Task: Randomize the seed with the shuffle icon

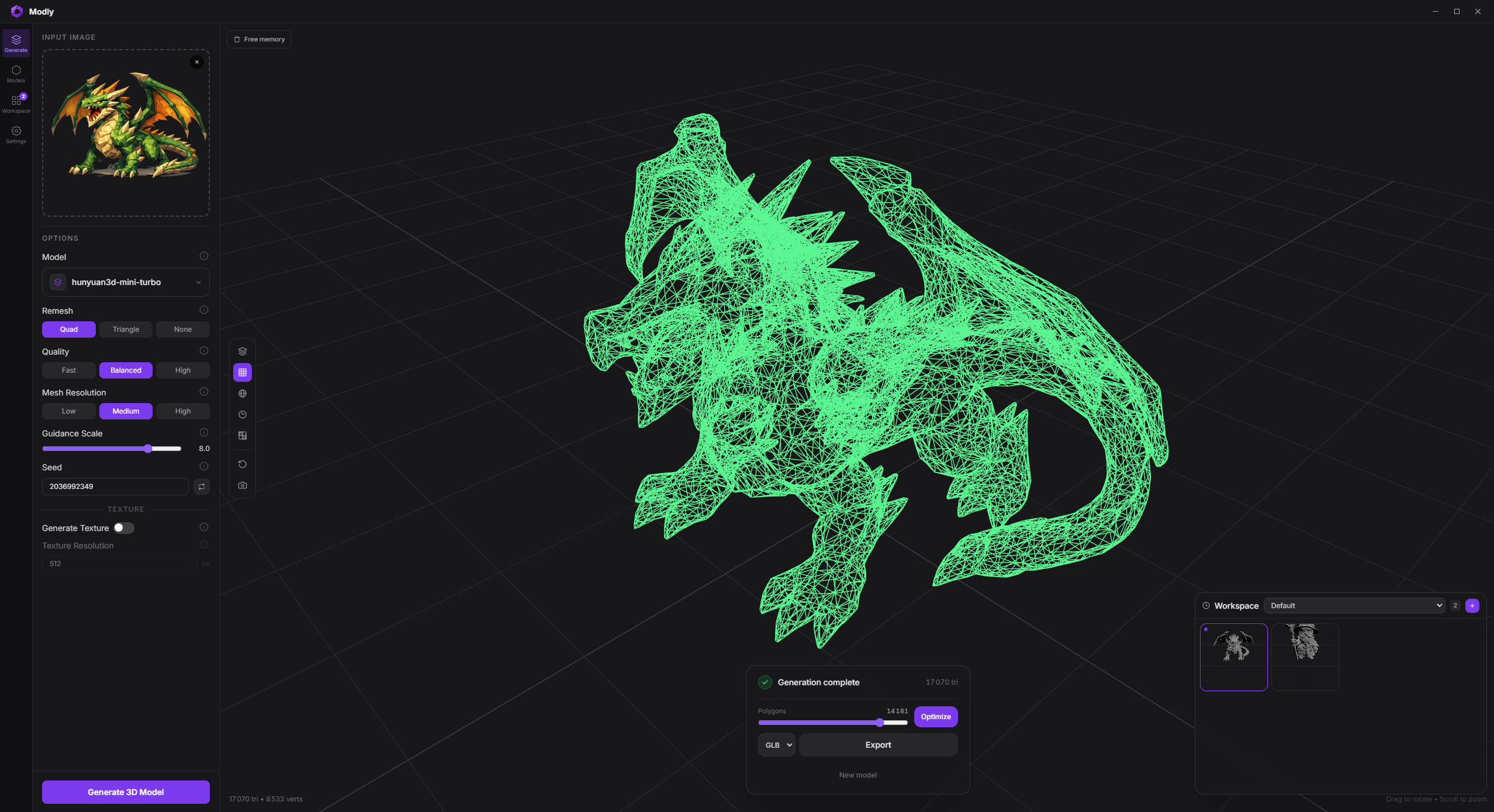Action: [202, 487]
